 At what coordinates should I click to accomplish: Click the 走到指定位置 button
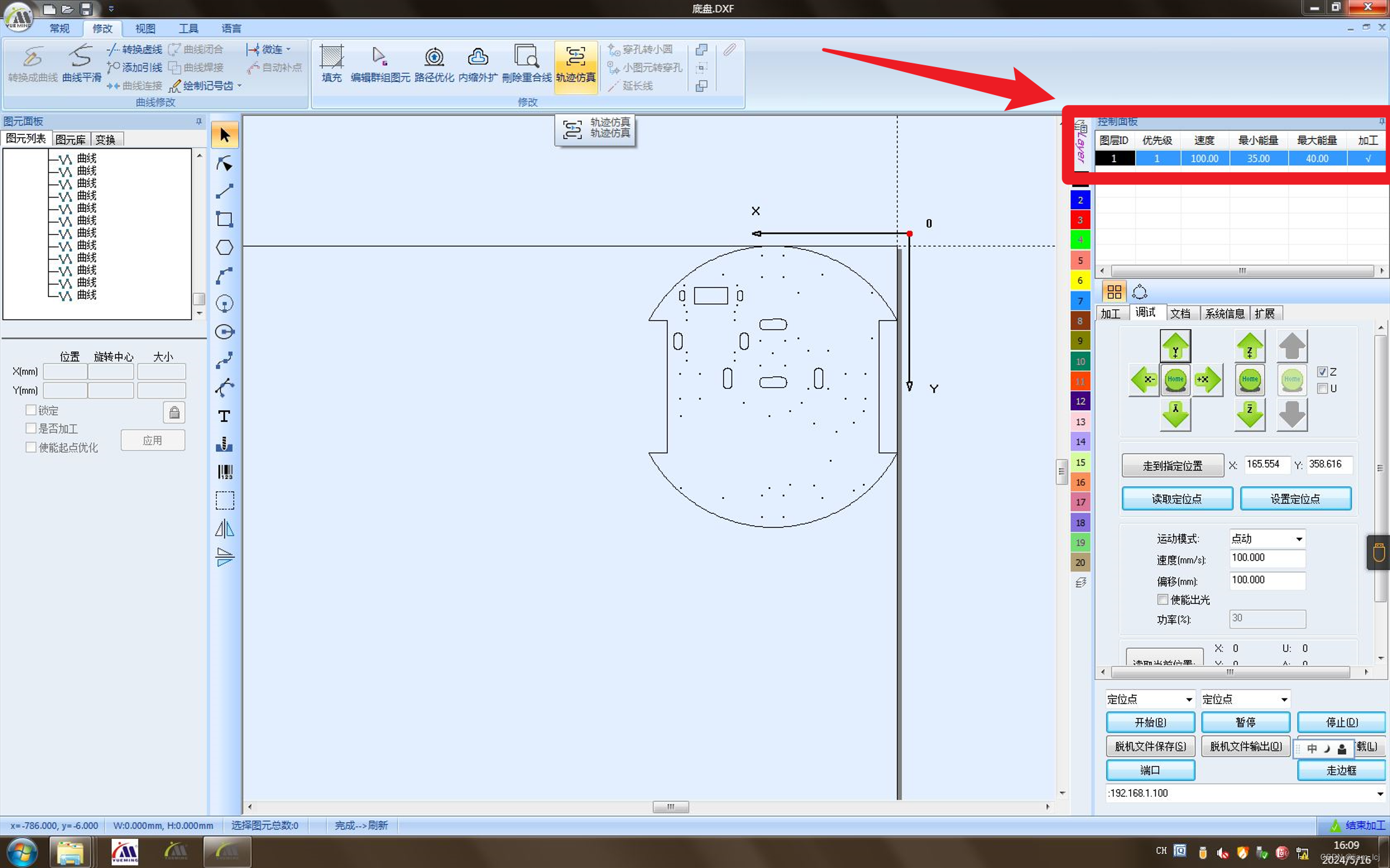[x=1172, y=465]
